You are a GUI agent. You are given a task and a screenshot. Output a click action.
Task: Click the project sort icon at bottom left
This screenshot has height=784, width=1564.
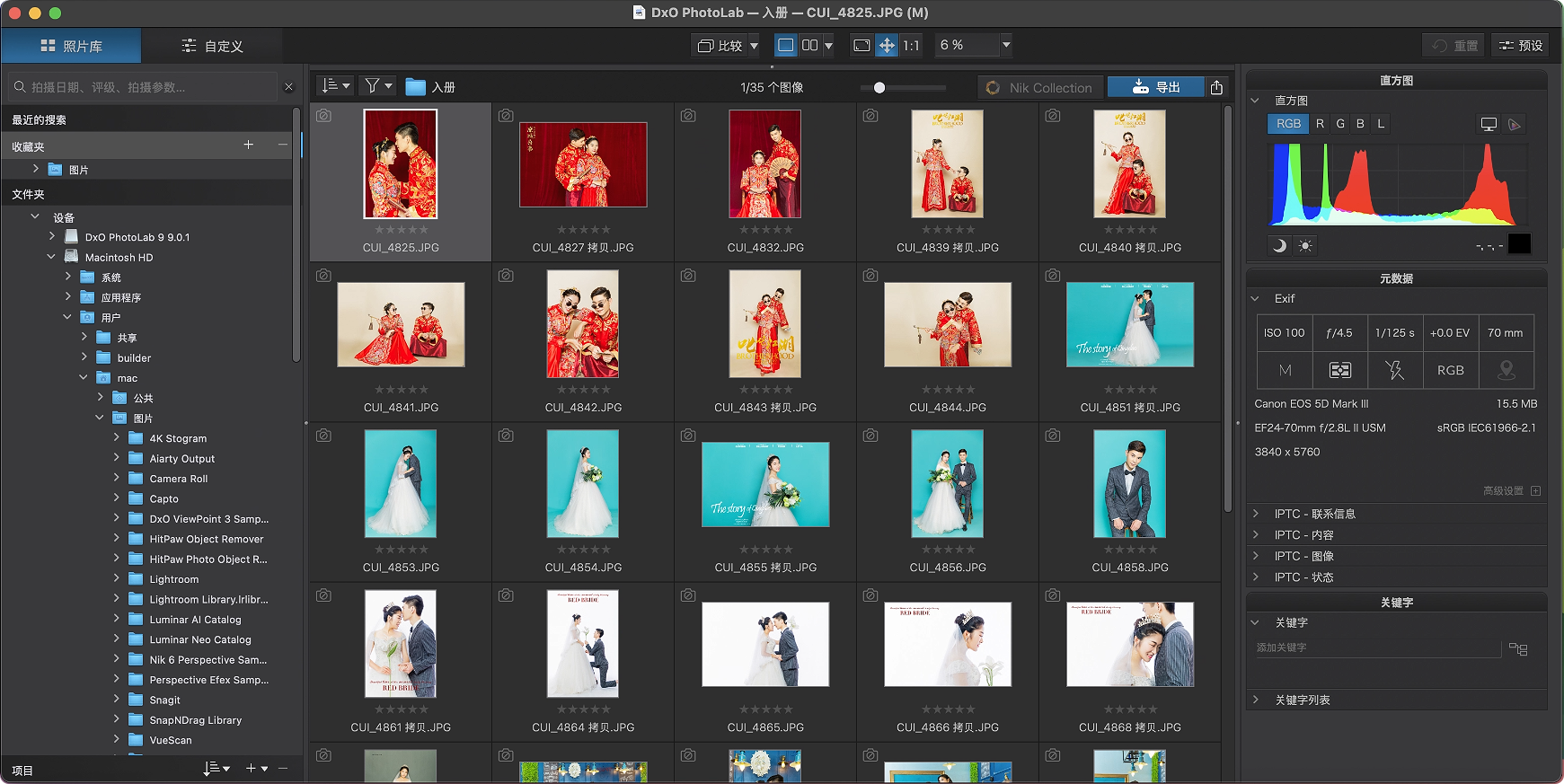(216, 769)
